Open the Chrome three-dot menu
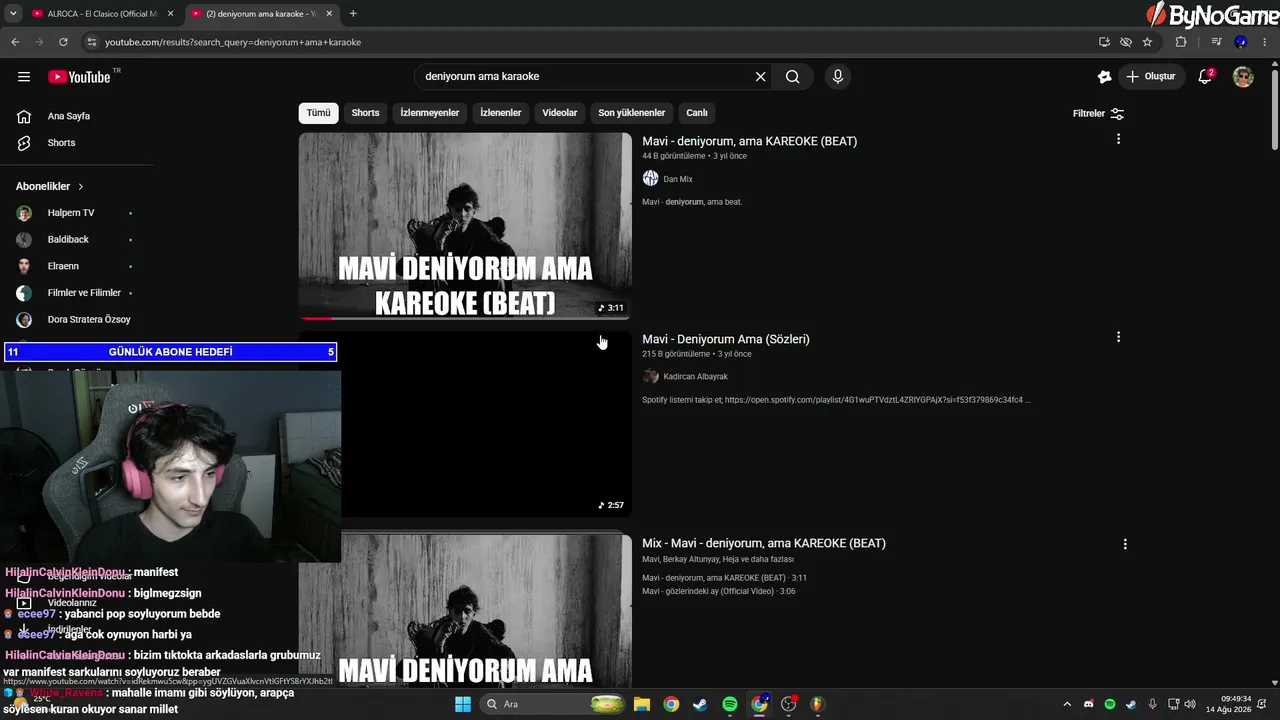 pos(1265,42)
